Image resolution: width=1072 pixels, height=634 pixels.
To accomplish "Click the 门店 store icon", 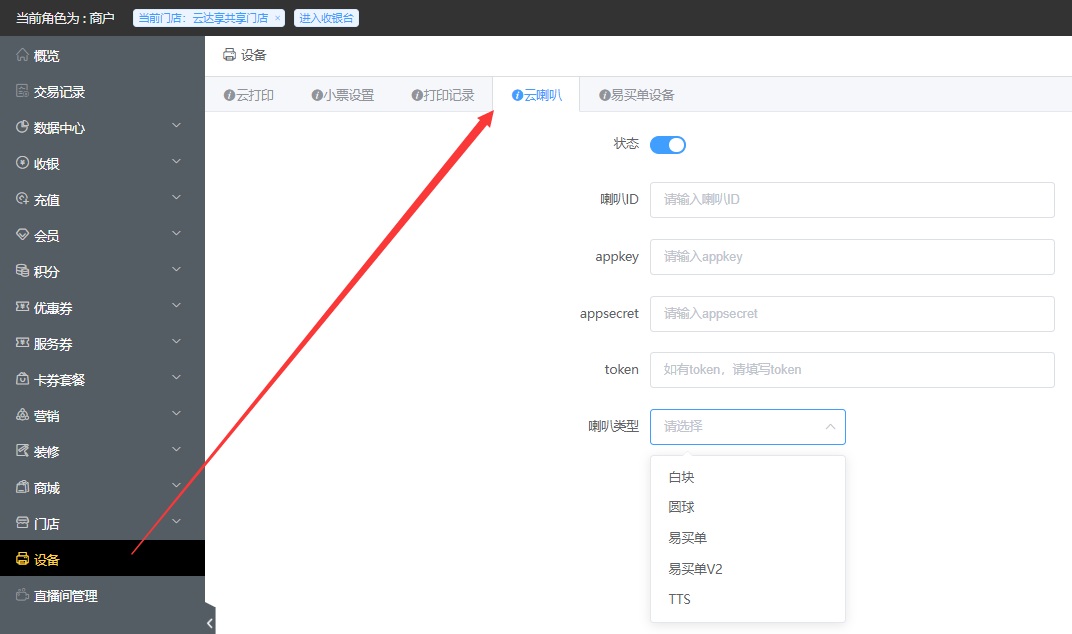I will [23, 523].
